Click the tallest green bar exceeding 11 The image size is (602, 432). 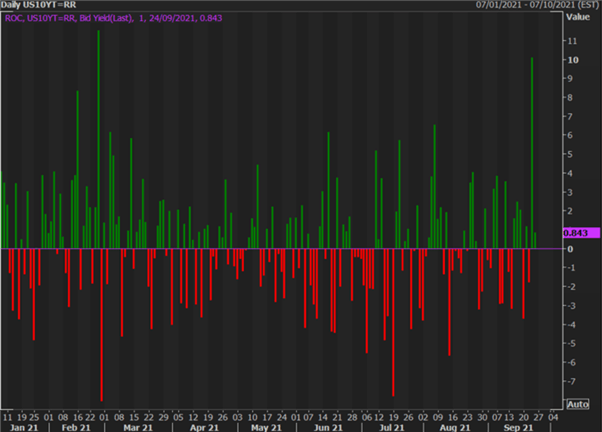pyautogui.click(x=99, y=139)
